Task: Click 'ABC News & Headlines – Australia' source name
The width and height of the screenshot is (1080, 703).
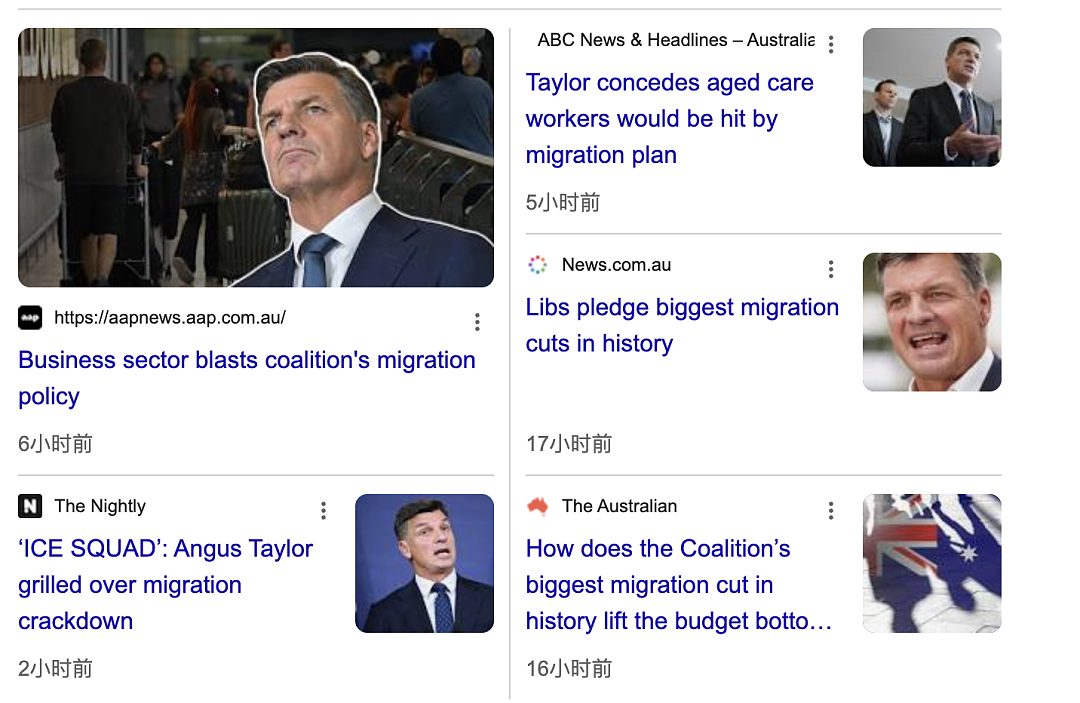Action: (676, 40)
